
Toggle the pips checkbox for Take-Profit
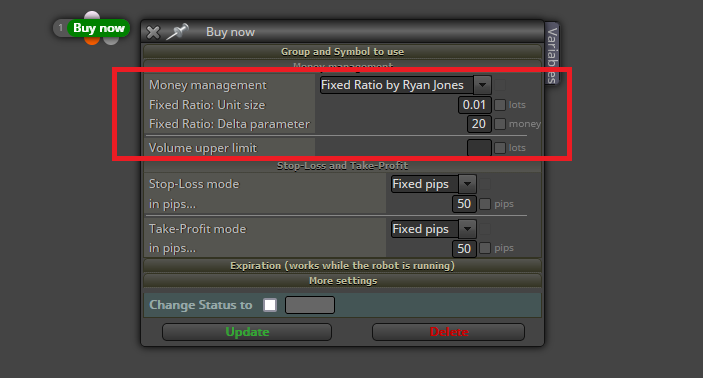click(x=485, y=248)
